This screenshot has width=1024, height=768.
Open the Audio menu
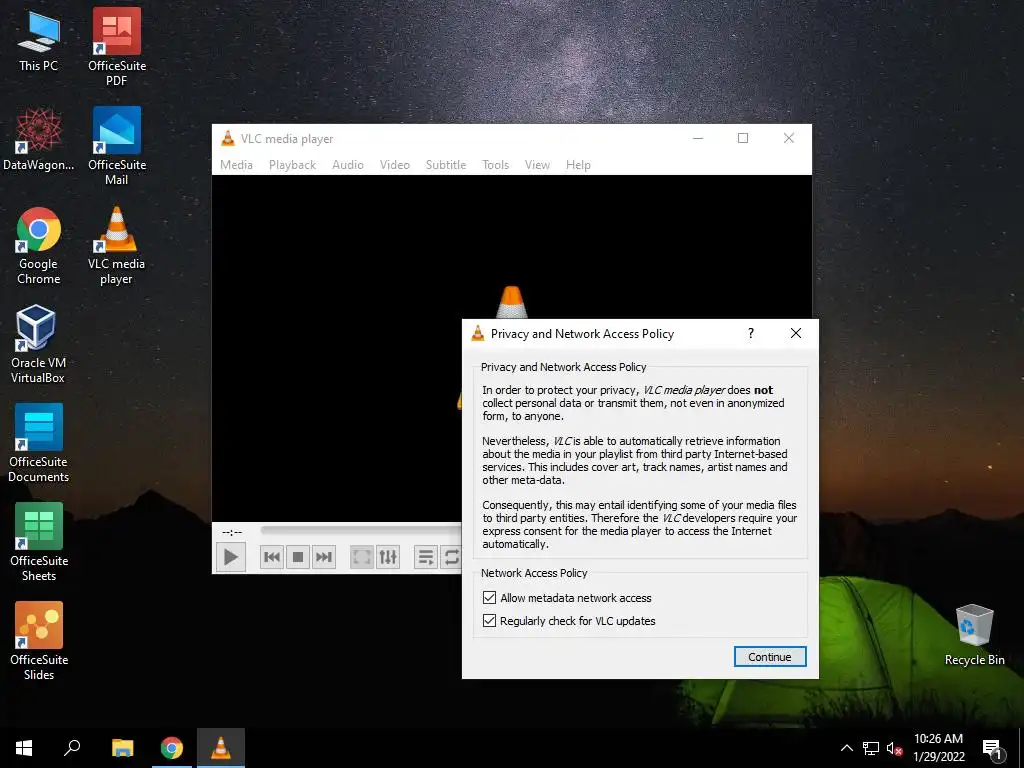point(347,165)
